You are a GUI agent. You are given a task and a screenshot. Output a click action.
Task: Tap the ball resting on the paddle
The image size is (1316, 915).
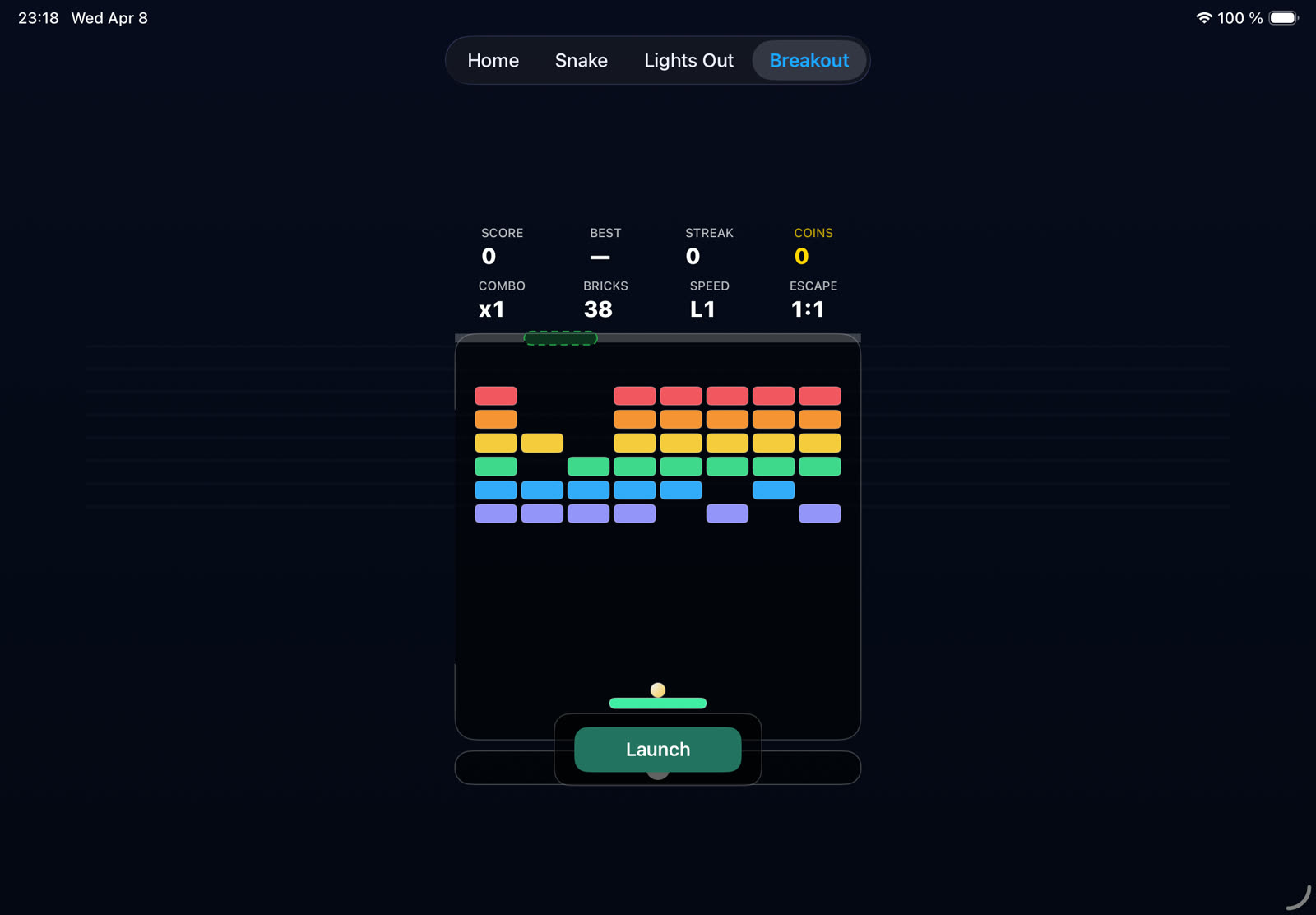657,690
